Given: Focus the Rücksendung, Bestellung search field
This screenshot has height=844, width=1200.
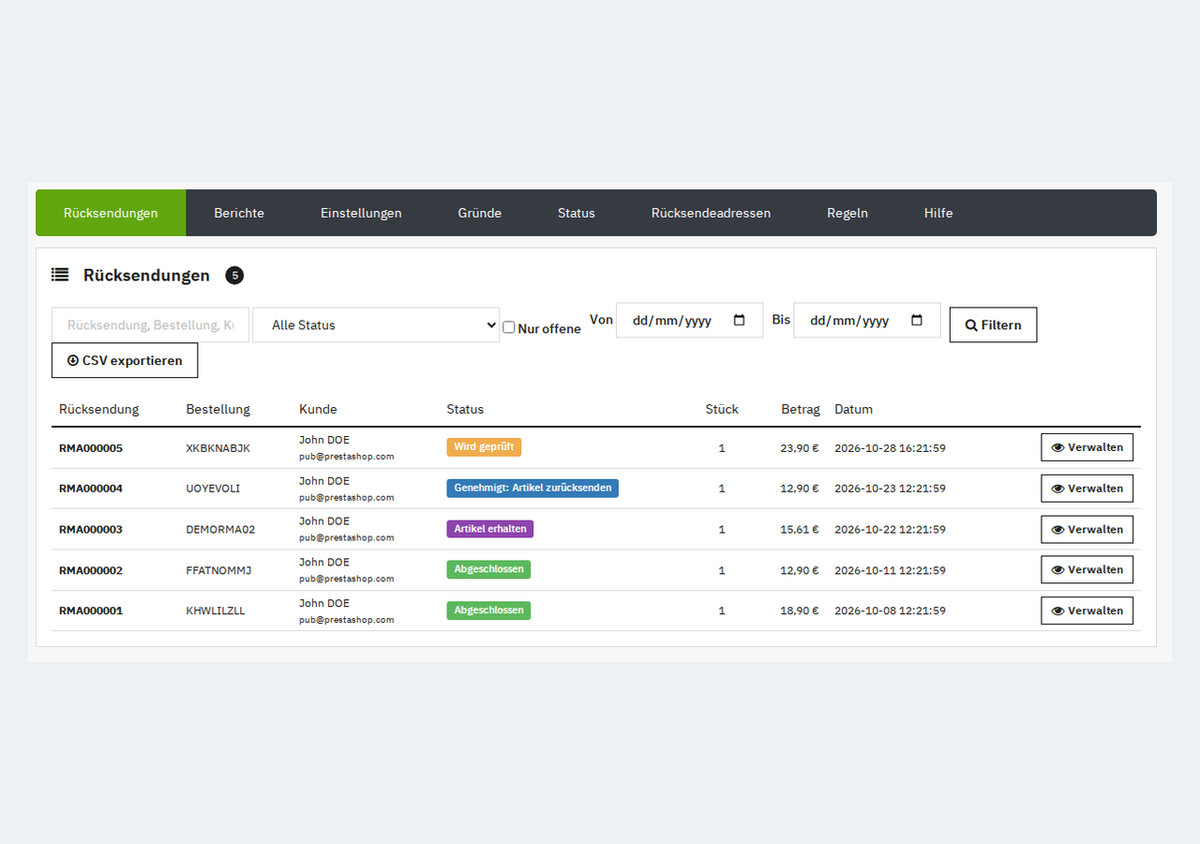Looking at the screenshot, I should [150, 325].
